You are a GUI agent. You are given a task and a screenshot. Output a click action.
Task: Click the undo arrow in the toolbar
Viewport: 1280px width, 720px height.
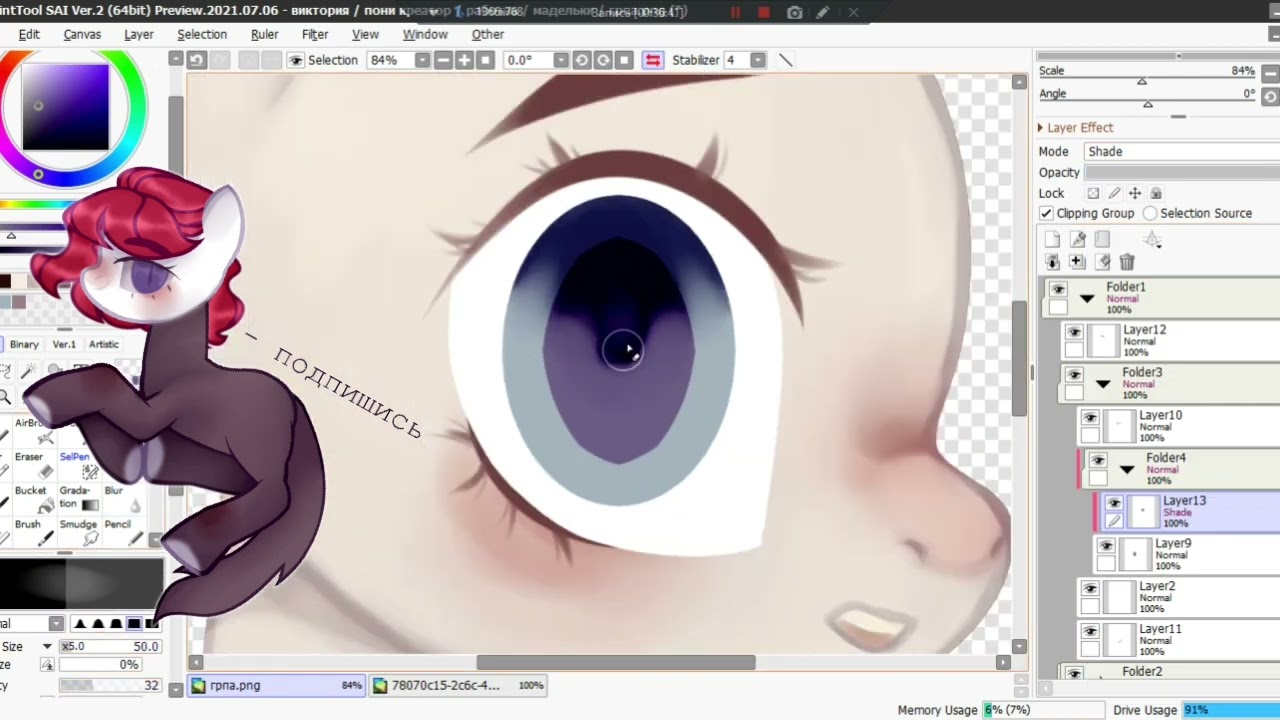pos(196,60)
